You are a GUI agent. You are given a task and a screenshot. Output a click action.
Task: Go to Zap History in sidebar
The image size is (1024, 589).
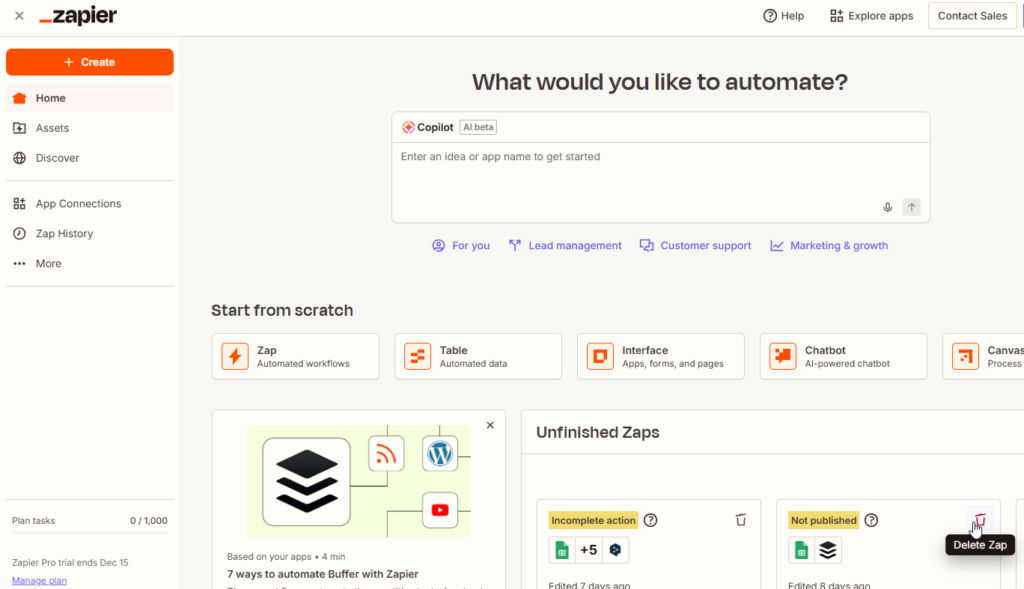coord(64,233)
